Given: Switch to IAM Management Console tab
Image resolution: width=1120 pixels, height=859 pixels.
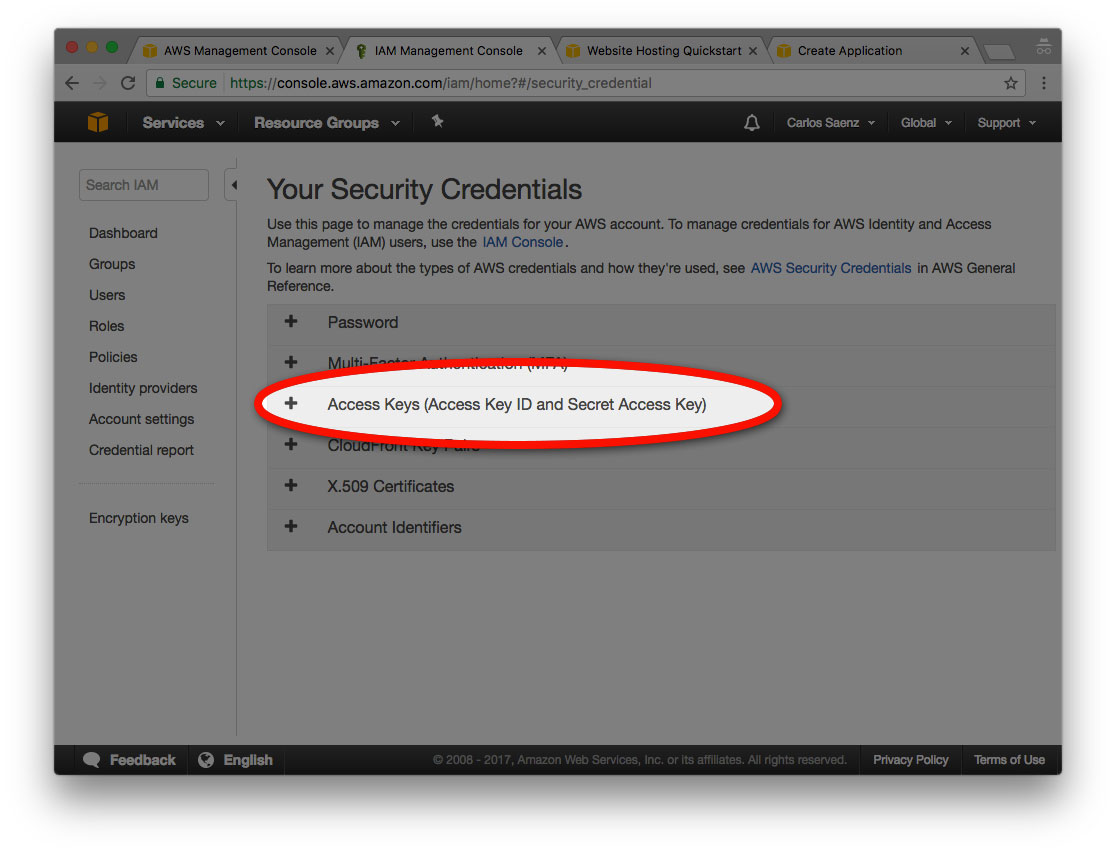Looking at the screenshot, I should [x=450, y=51].
